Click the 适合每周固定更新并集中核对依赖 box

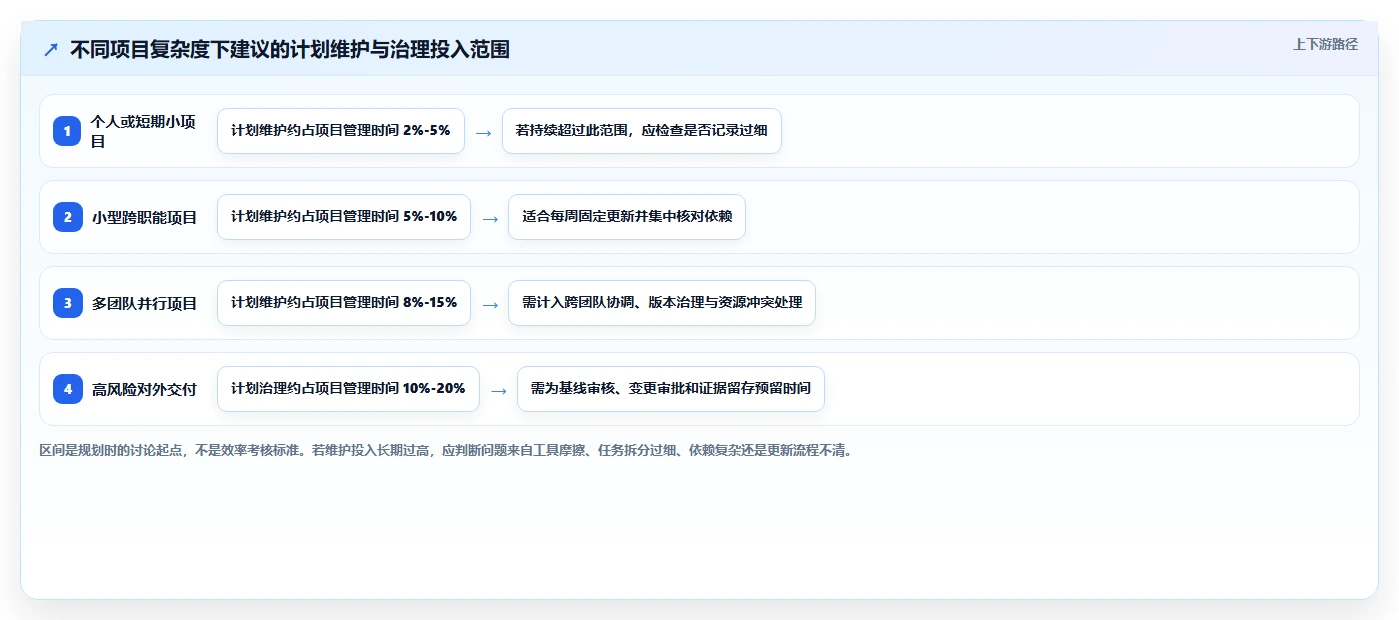click(627, 217)
